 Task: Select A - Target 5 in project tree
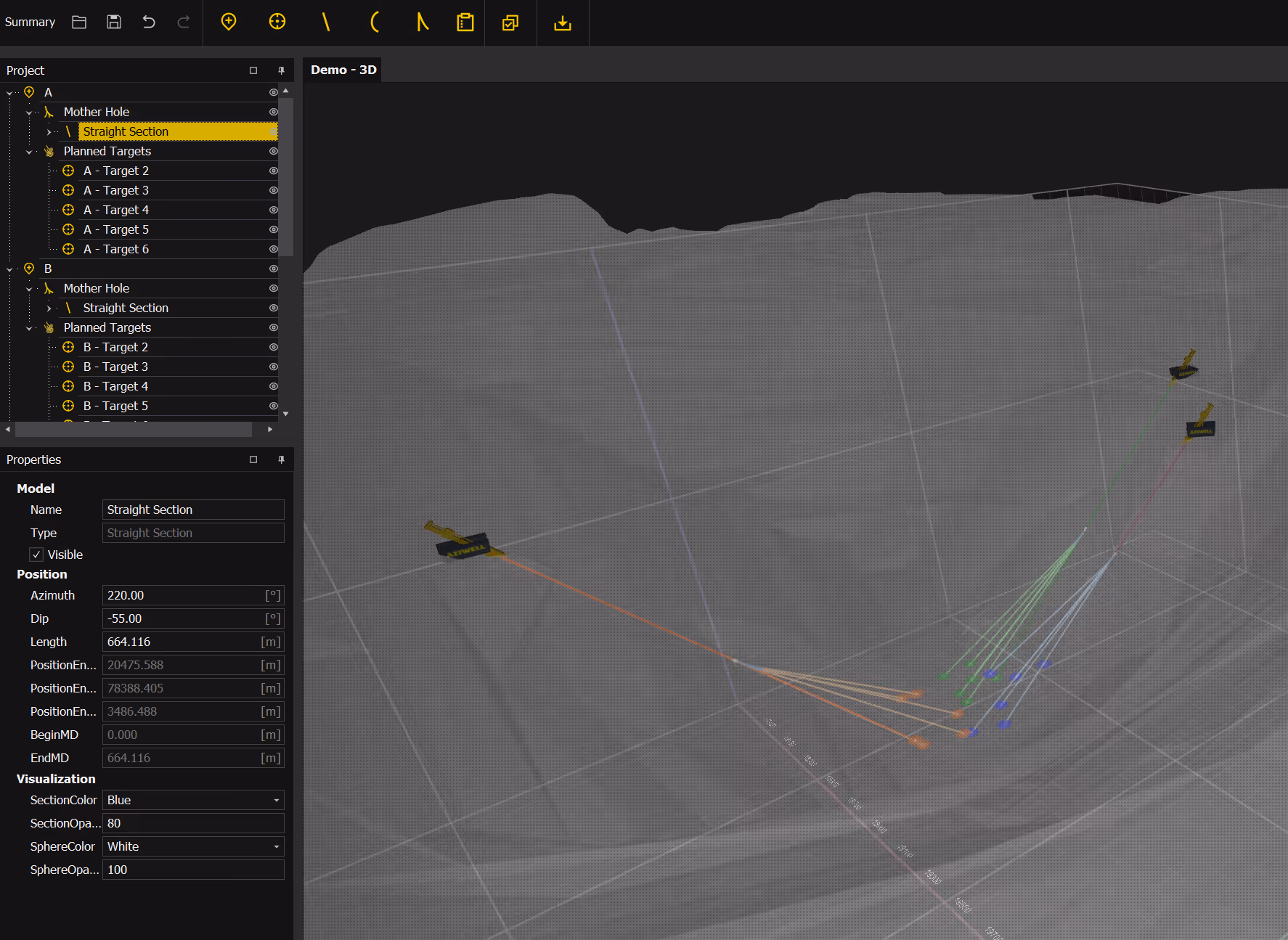(x=116, y=229)
